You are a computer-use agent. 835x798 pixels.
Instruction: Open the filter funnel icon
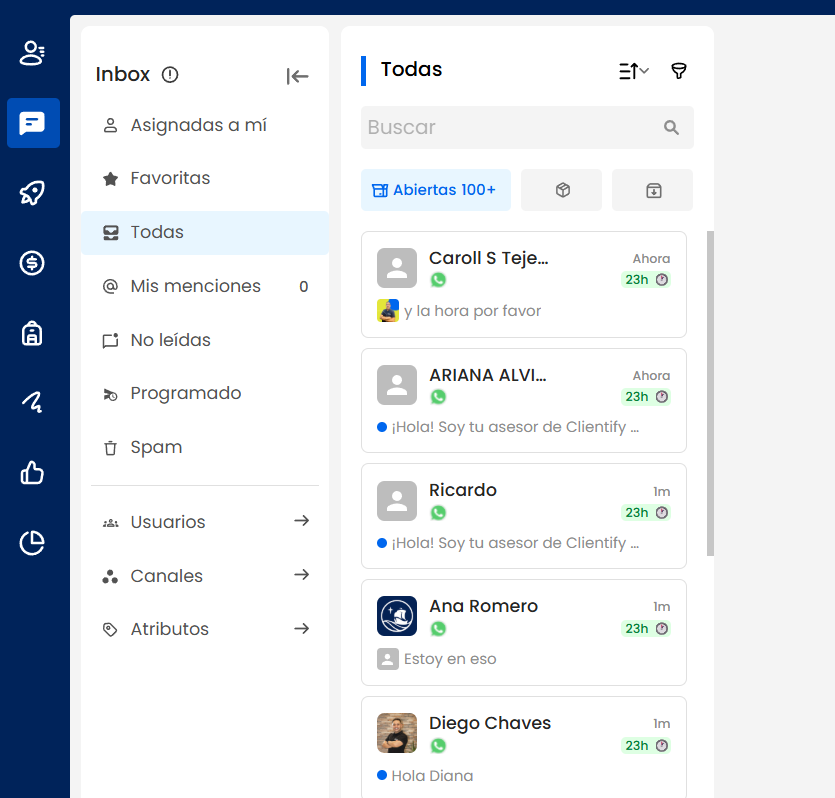click(x=678, y=71)
